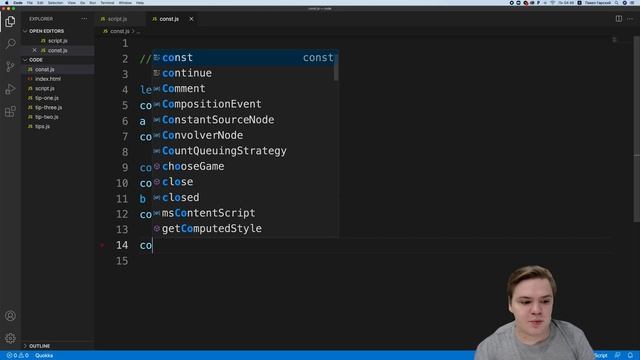This screenshot has width=640, height=360.
Task: Close const.js in Open Editors list
Action: pos(34,50)
